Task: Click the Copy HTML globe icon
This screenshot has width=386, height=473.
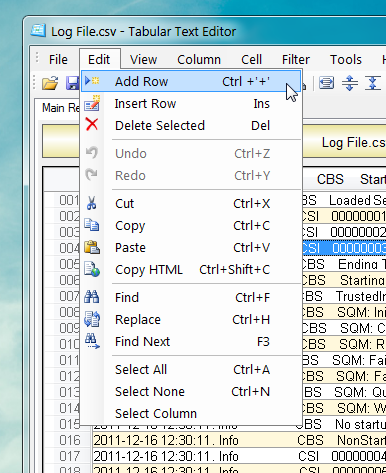Action: (92, 269)
